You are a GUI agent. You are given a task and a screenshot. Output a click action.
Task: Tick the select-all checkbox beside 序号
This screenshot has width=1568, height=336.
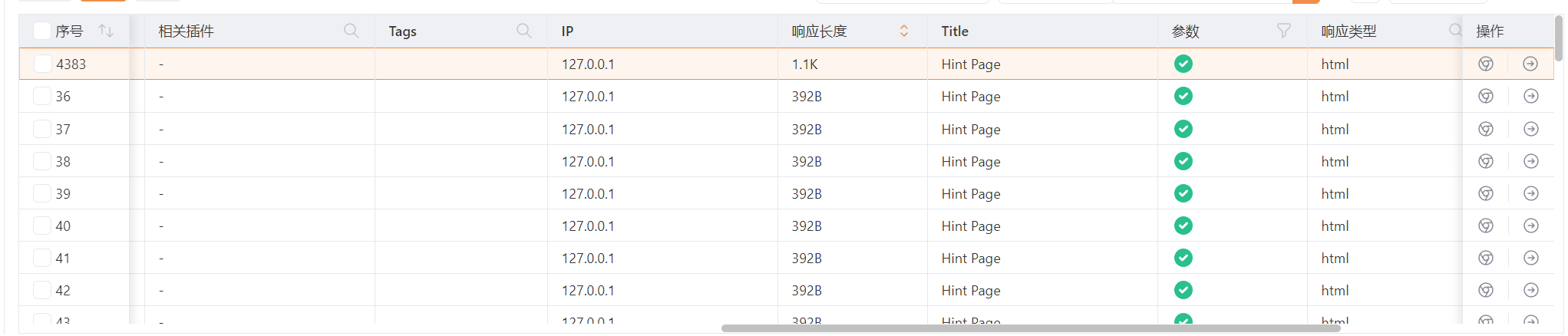click(x=42, y=31)
